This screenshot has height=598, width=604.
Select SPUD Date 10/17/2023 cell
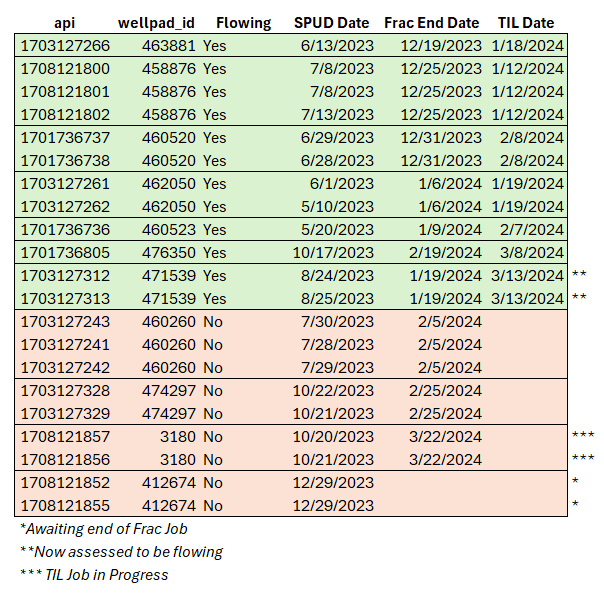[333, 253]
